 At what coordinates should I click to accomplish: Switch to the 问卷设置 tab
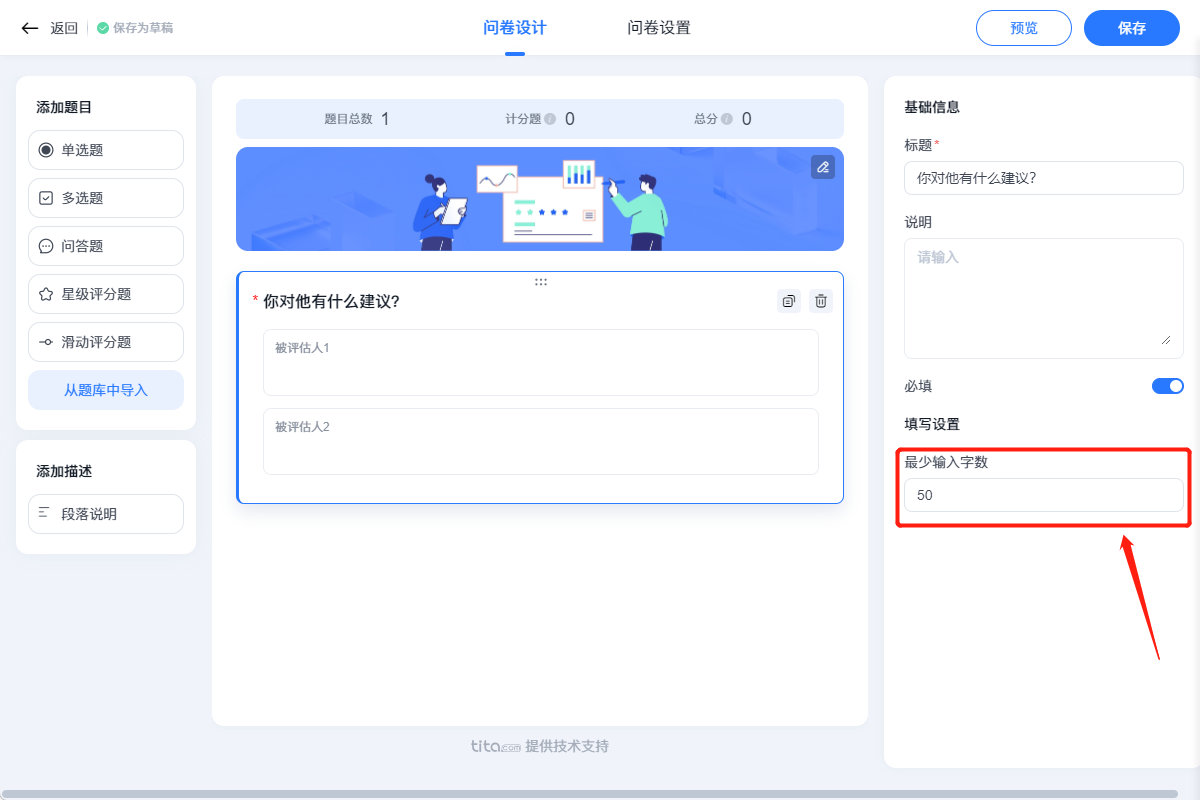click(658, 27)
